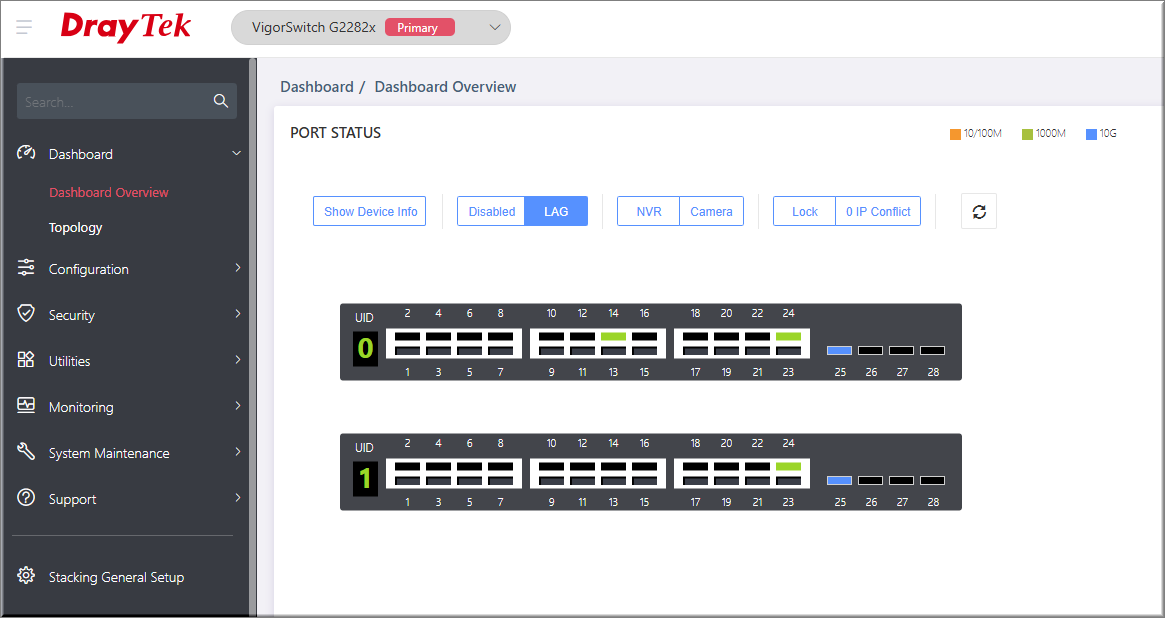1165x618 pixels.
Task: Toggle the Disabled ports filter
Action: pyautogui.click(x=491, y=211)
